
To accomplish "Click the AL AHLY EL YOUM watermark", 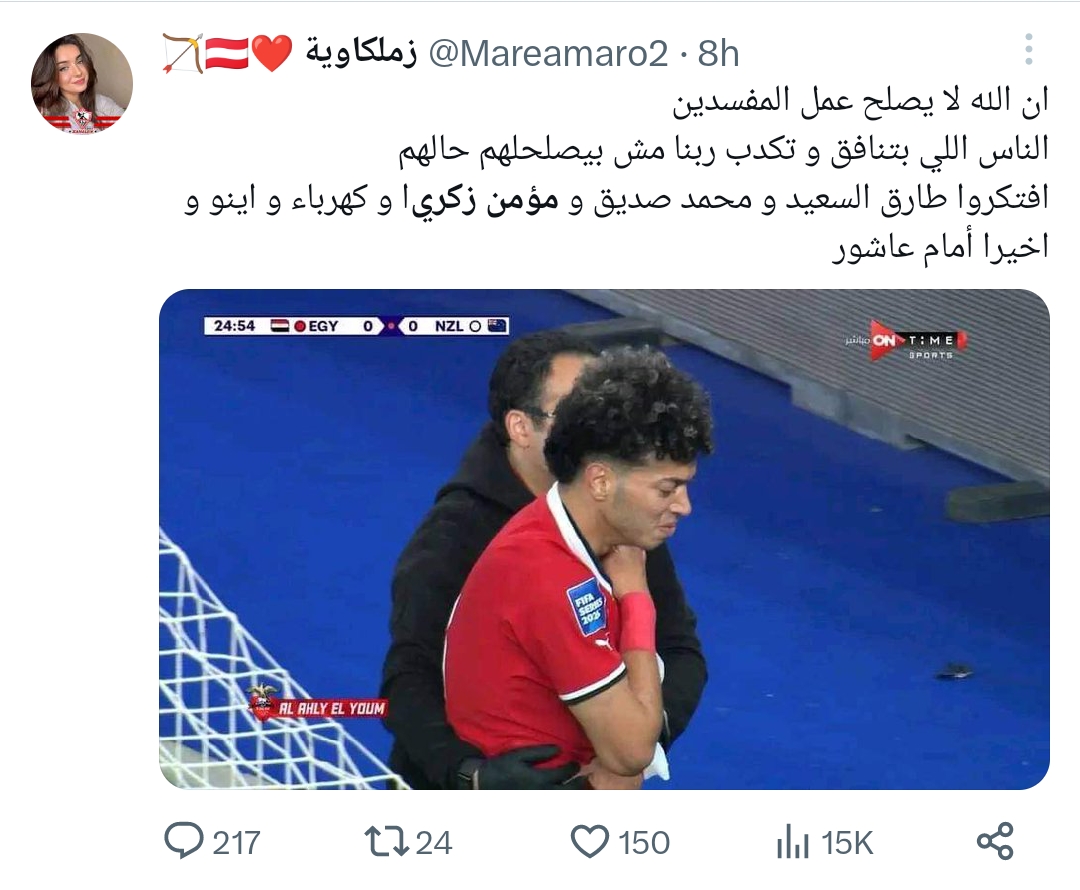I will (x=318, y=703).
